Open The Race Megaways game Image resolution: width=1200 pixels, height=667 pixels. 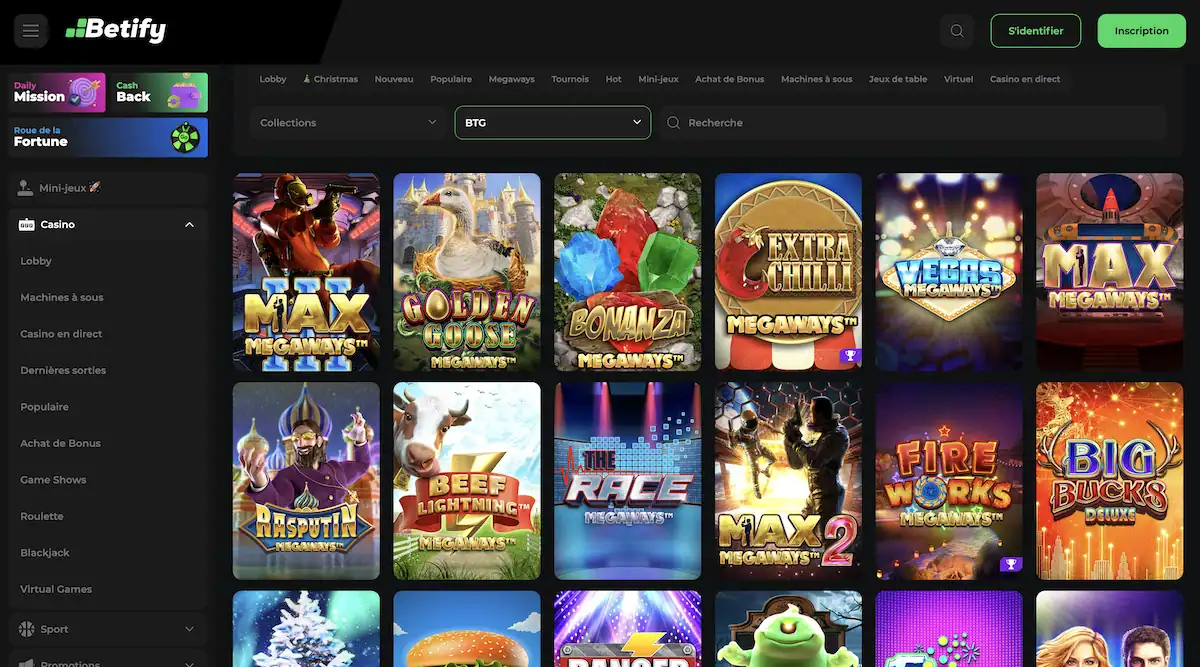[x=628, y=481]
